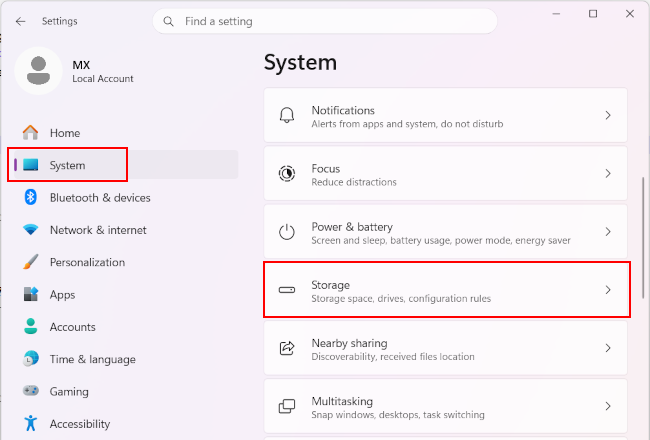Click the Storage drive icon

[287, 290]
